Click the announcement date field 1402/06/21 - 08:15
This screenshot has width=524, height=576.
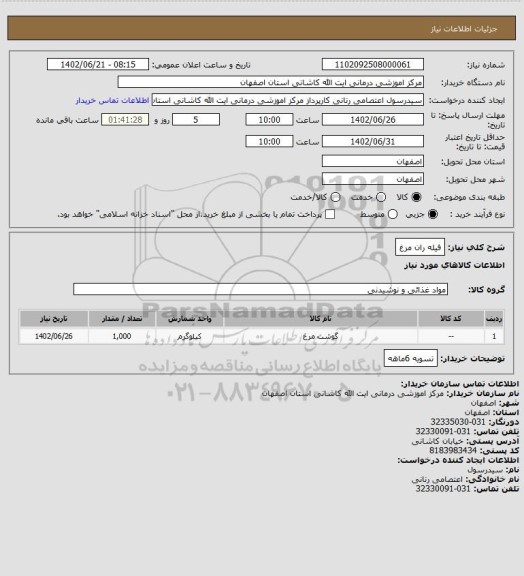tap(98, 64)
